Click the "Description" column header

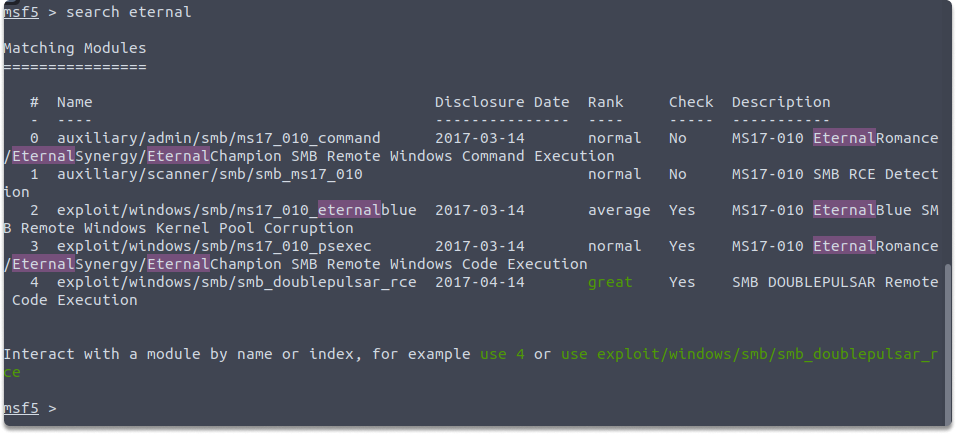[781, 102]
